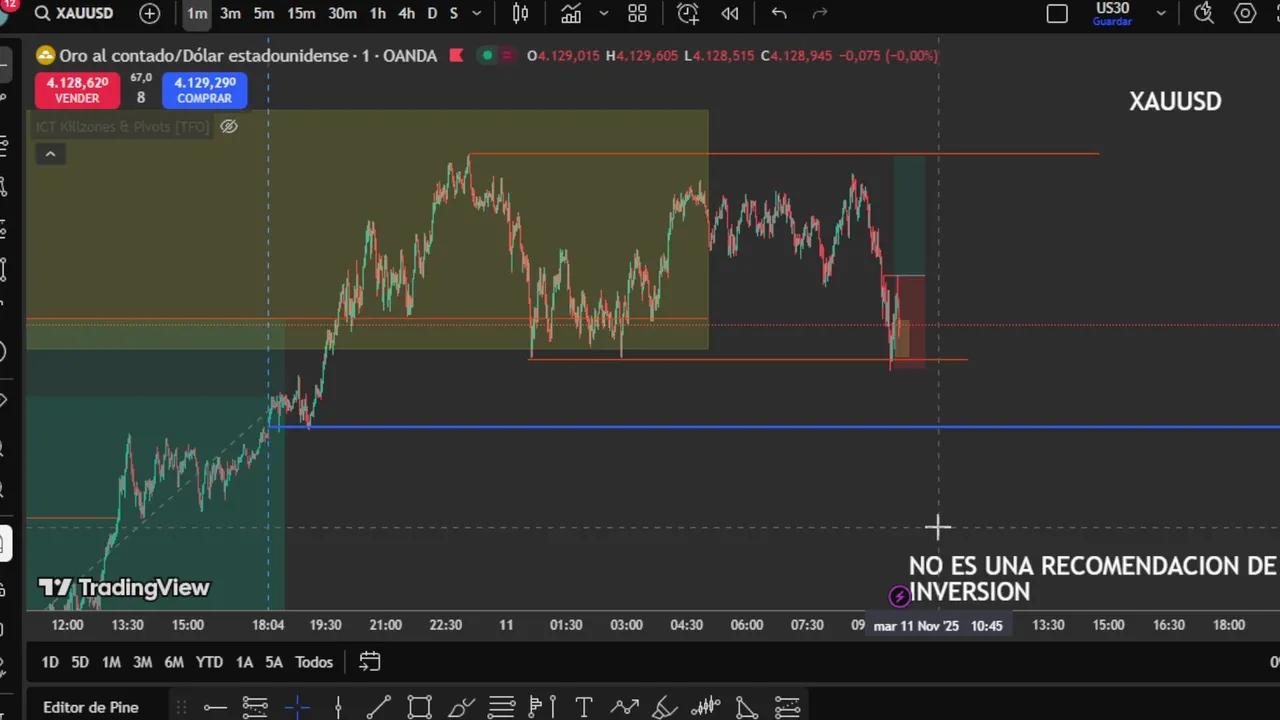The image size is (1280, 720).
Task: Select the text annotation tool
Action: [584, 708]
